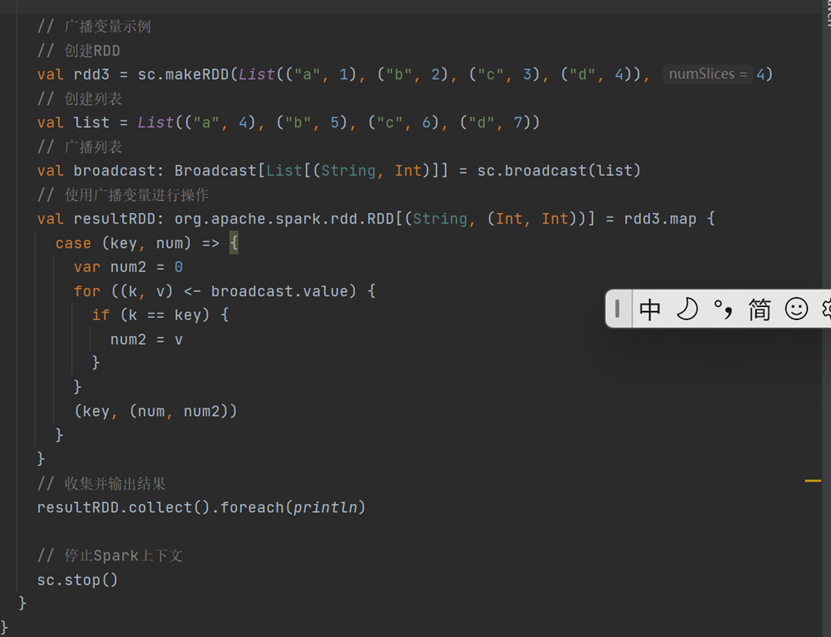This screenshot has width=831, height=637.
Task: Place cursor on highlighted opening brace after =>
Action: coord(234,243)
